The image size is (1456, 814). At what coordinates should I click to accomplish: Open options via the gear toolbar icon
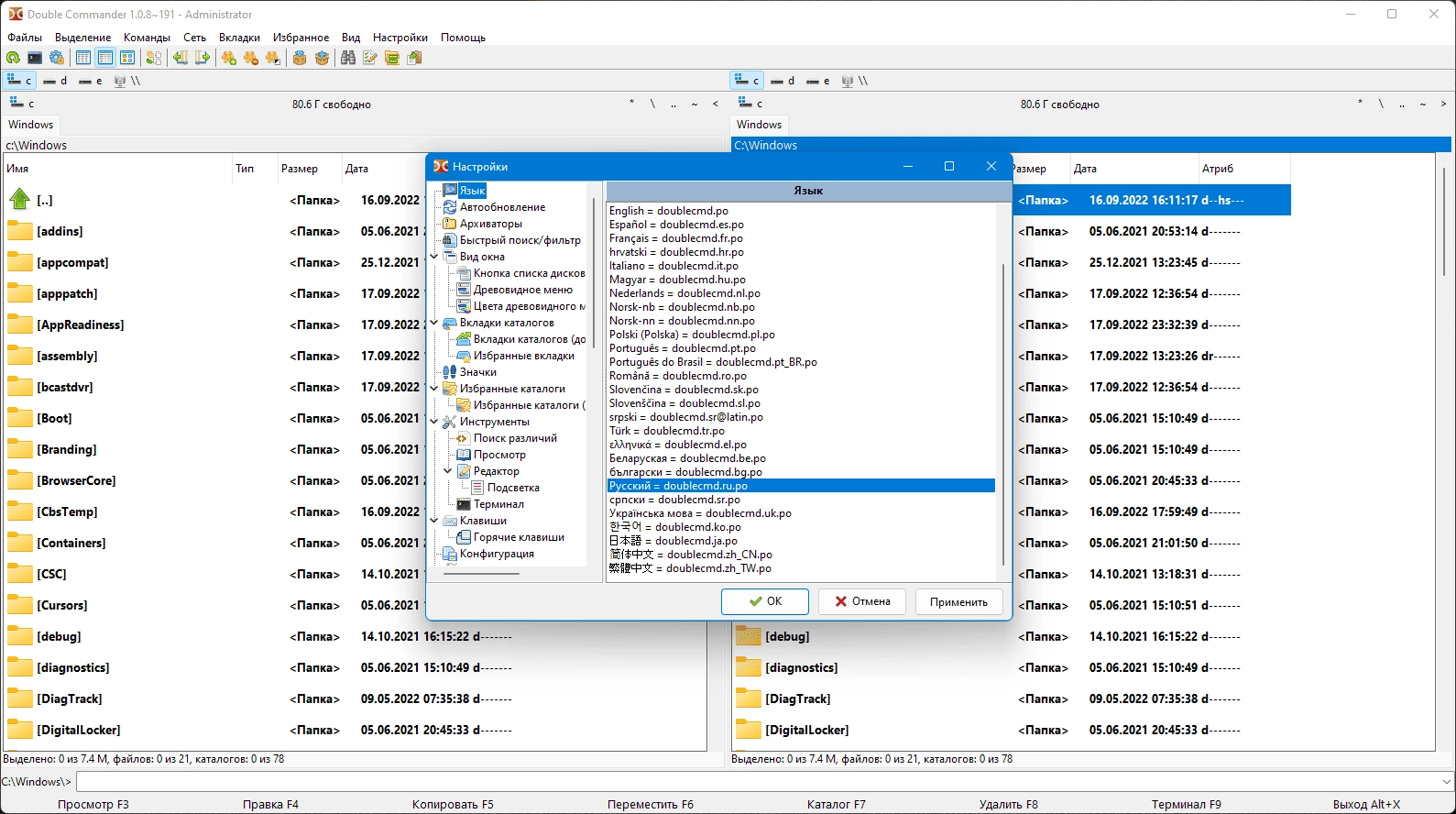57,58
